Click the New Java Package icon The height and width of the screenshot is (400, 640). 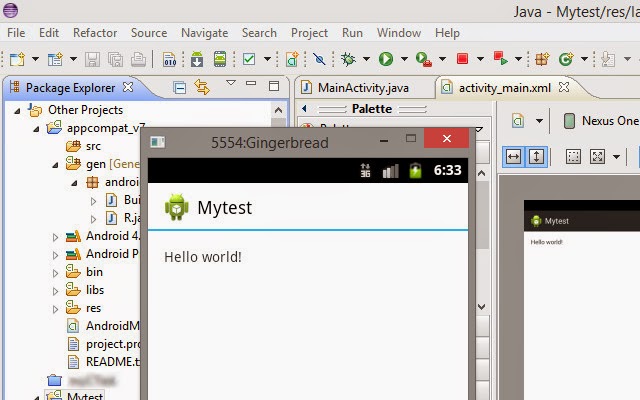(x=542, y=59)
